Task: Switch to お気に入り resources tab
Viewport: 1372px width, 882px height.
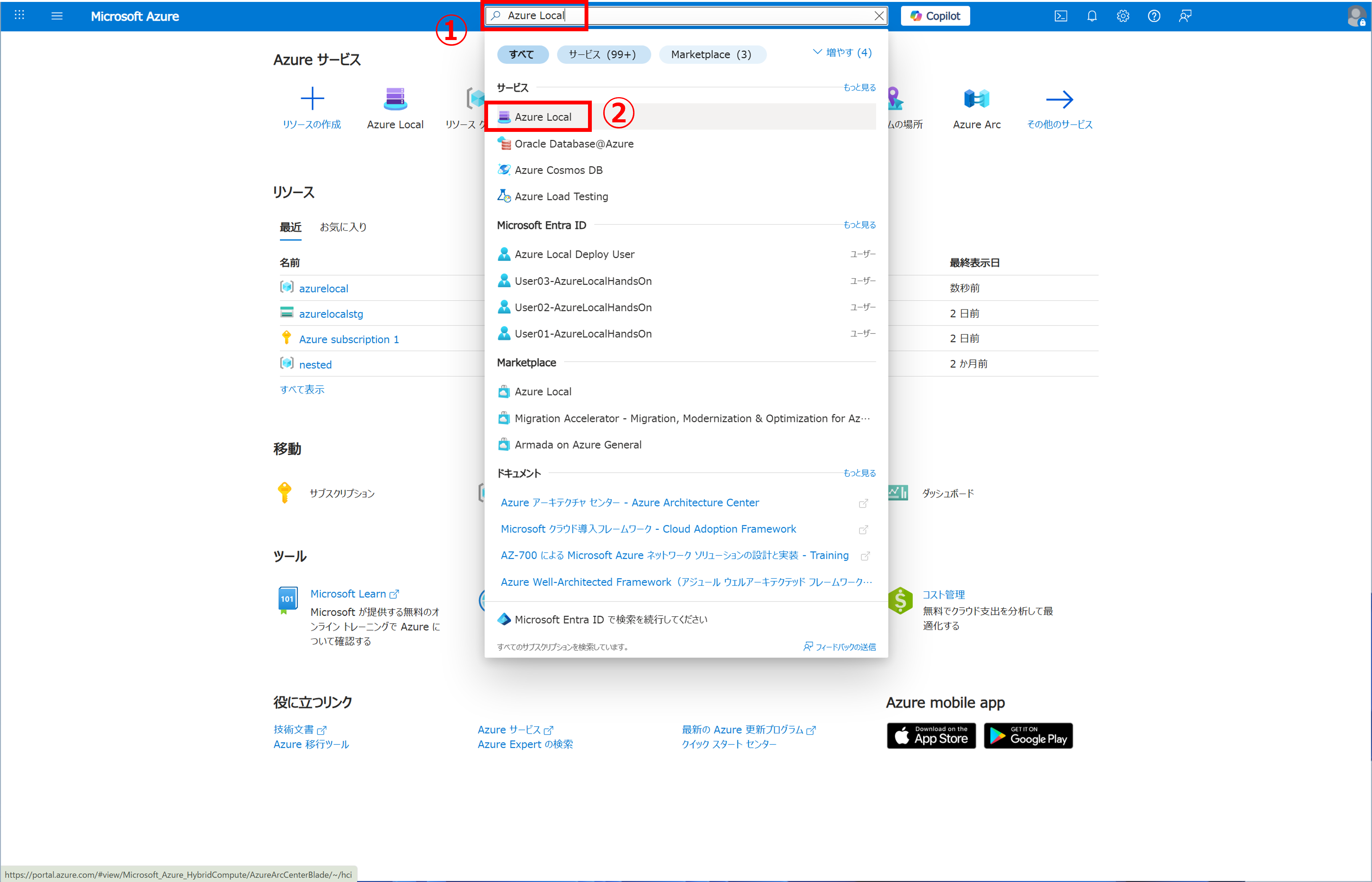Action: click(x=342, y=228)
